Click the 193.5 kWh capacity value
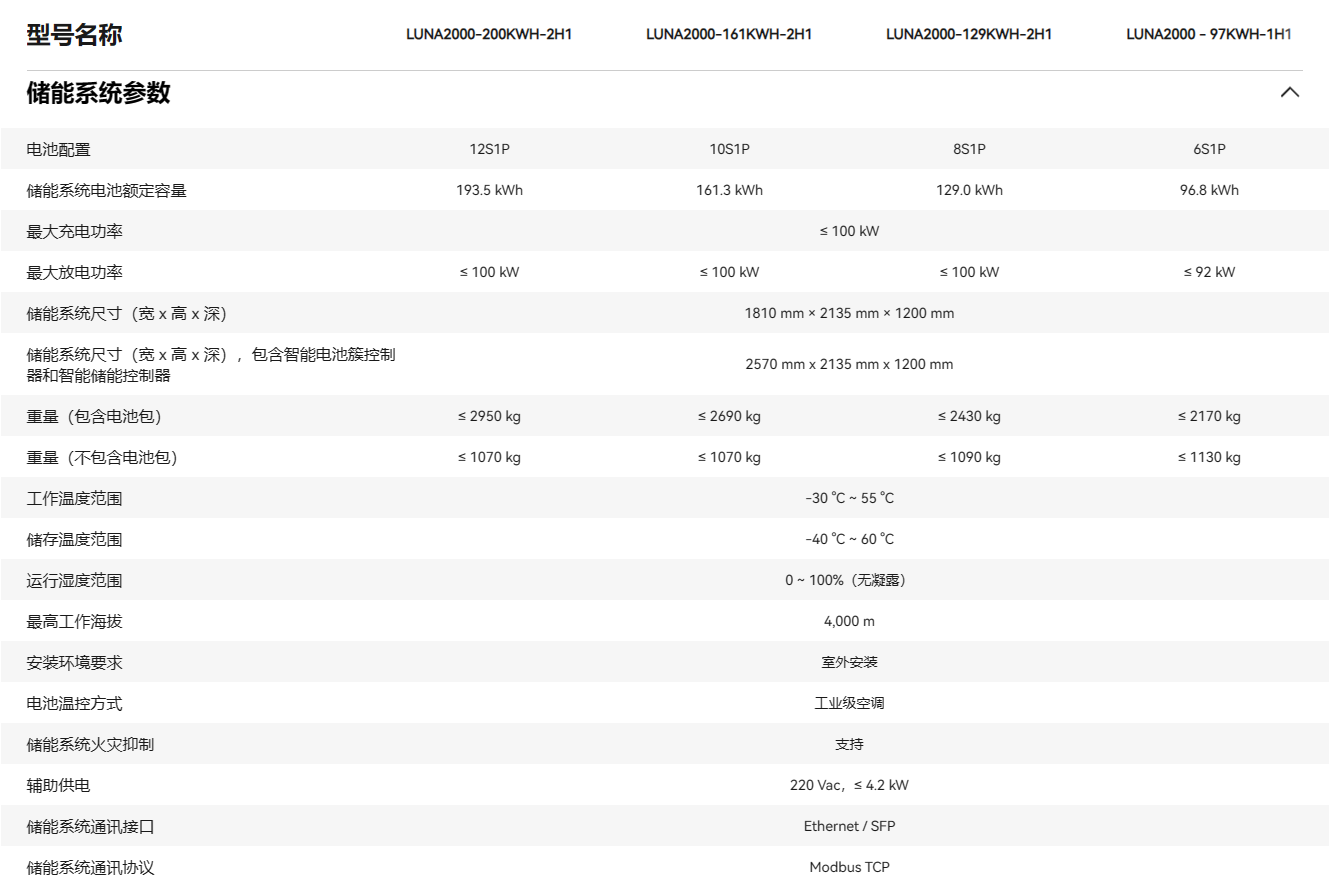1329x885 pixels. coord(489,189)
